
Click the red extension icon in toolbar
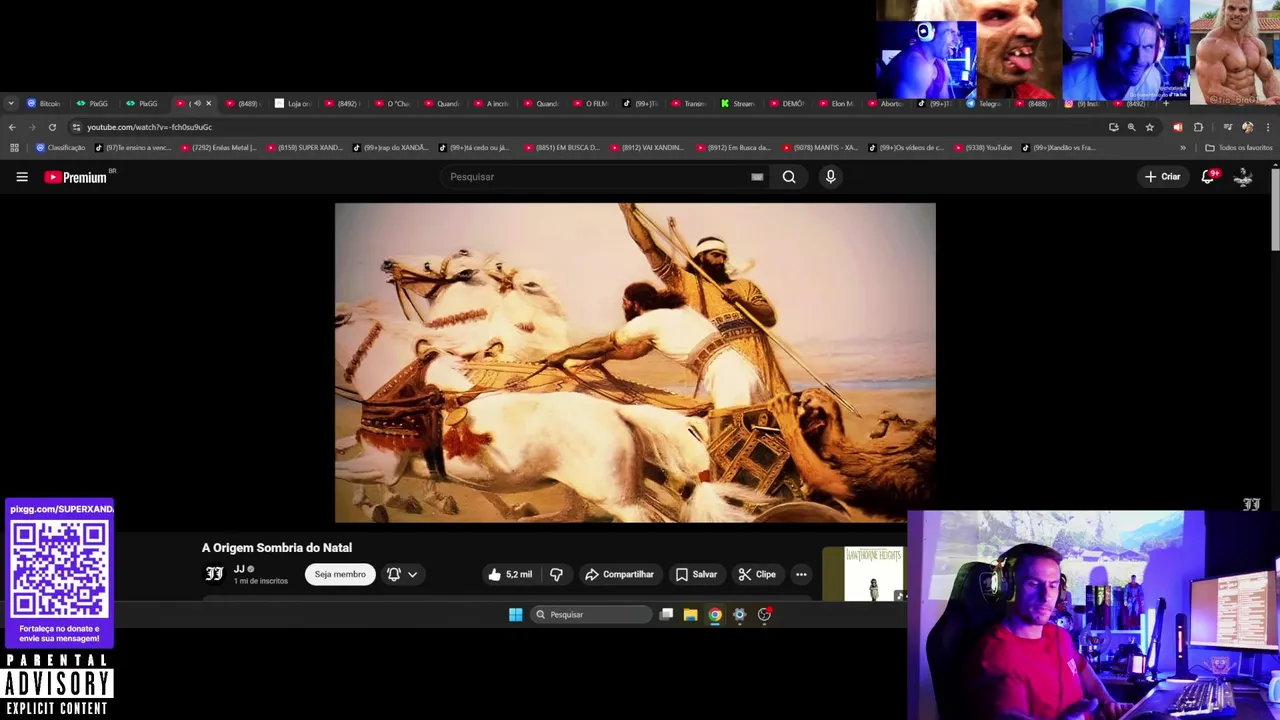[1177, 127]
